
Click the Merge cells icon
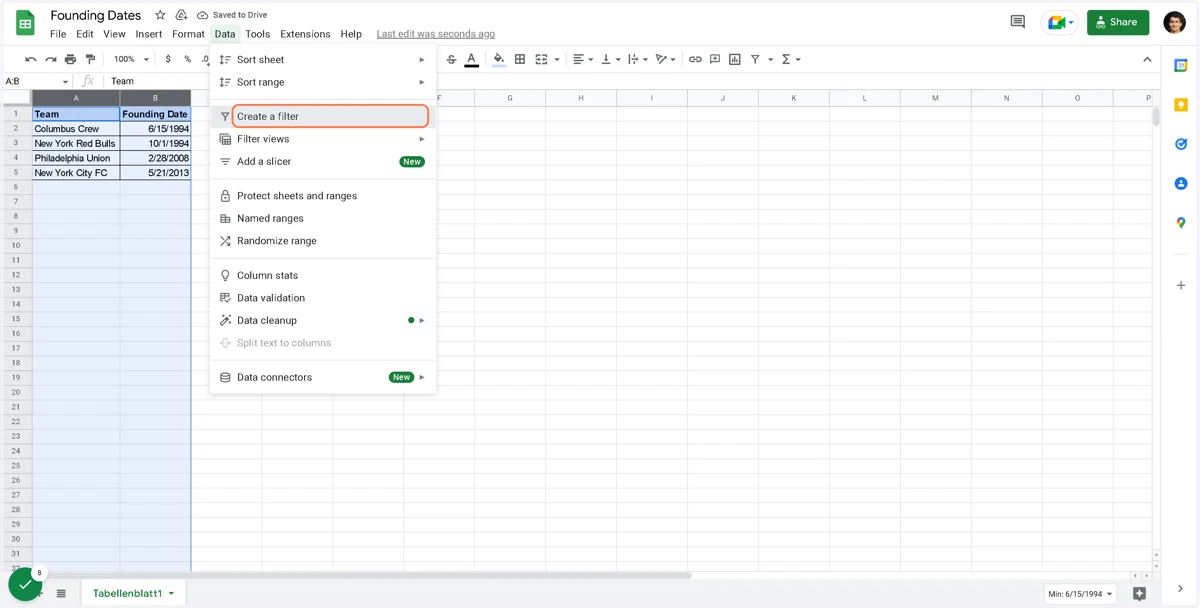[x=542, y=60]
